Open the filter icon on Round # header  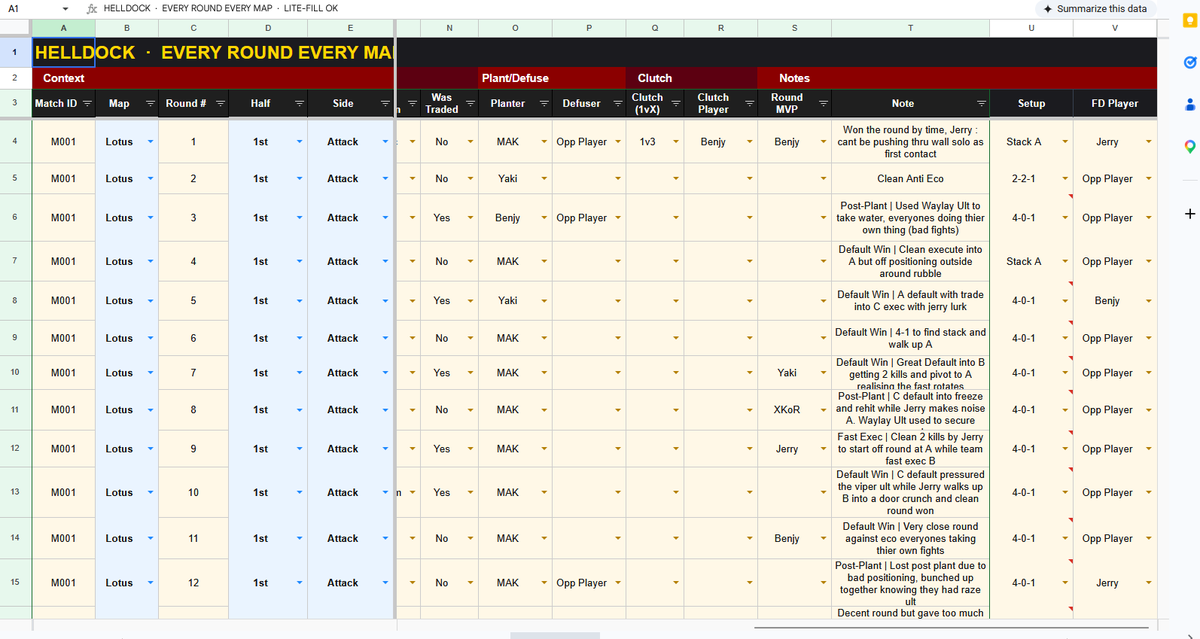(220, 103)
